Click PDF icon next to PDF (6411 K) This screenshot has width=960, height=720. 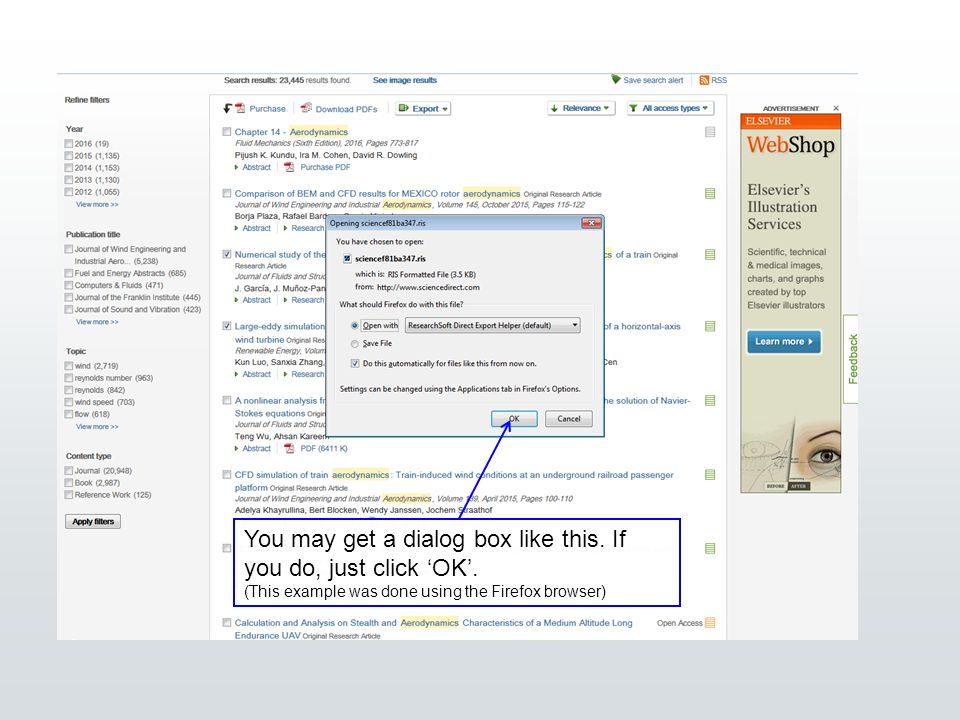(289, 448)
